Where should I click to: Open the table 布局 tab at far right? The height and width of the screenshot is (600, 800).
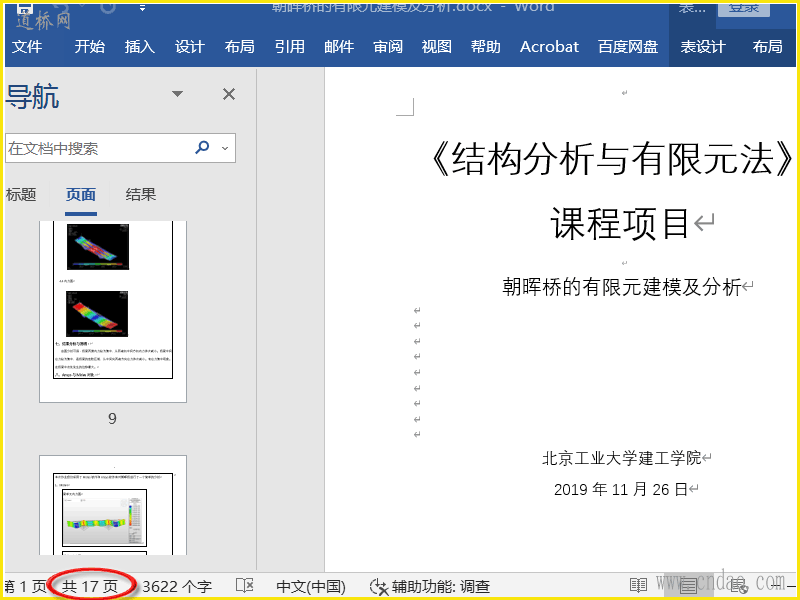768,47
